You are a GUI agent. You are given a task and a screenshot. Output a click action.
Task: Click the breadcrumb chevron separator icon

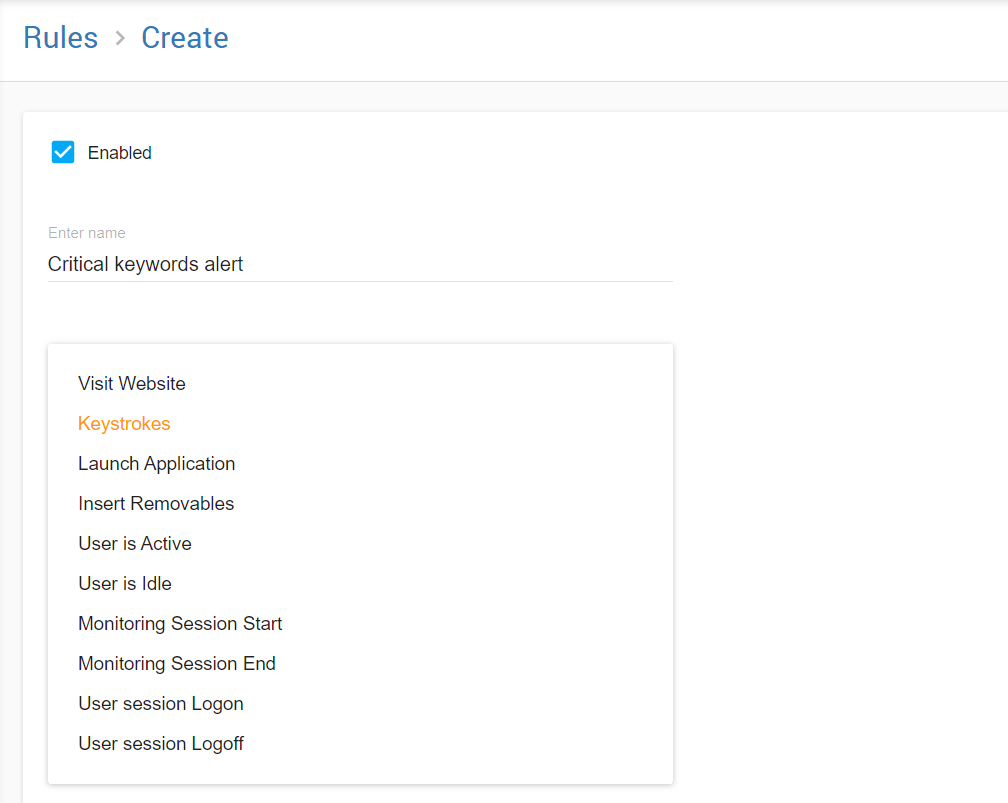[120, 38]
